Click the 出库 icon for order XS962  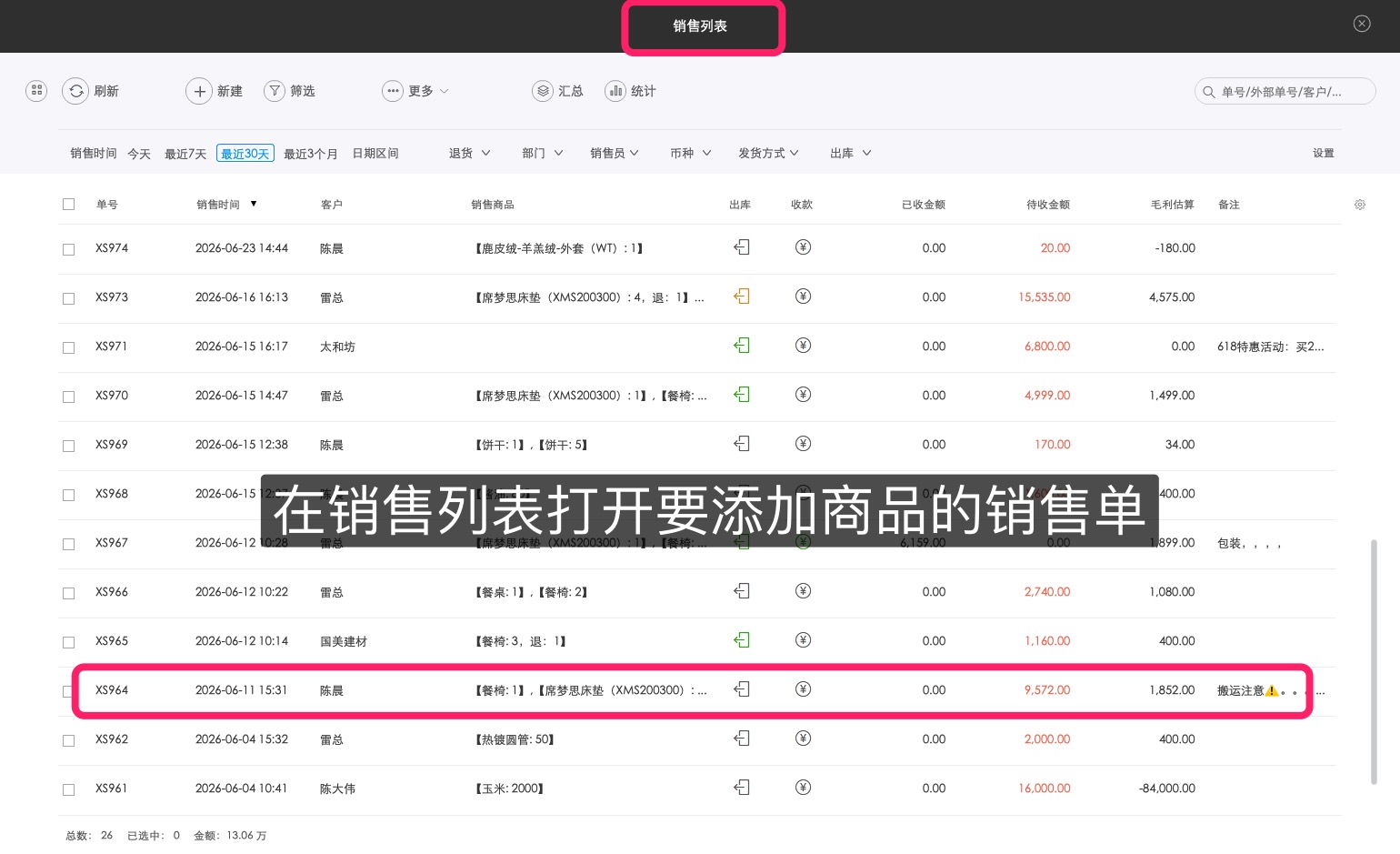742,738
